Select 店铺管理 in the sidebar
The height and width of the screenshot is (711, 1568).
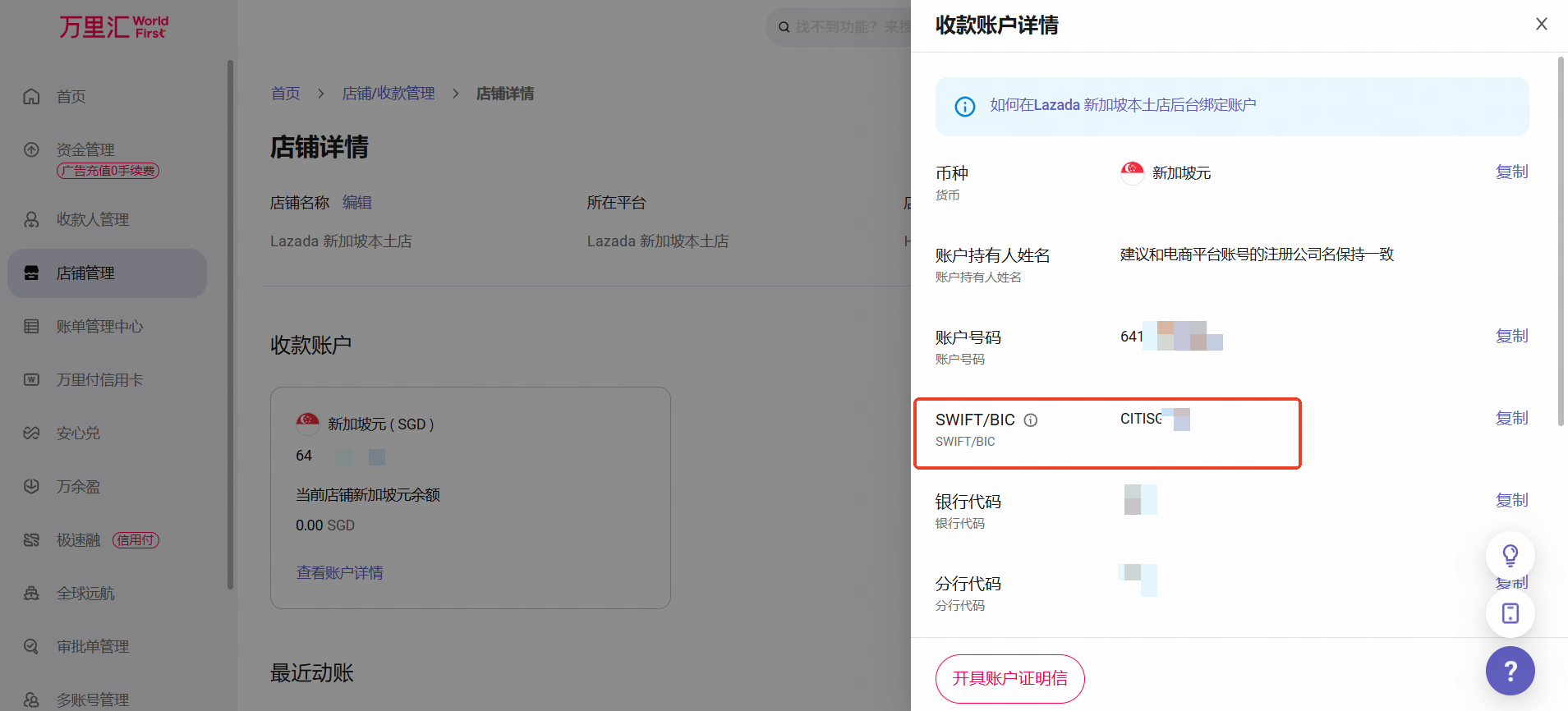coord(107,273)
